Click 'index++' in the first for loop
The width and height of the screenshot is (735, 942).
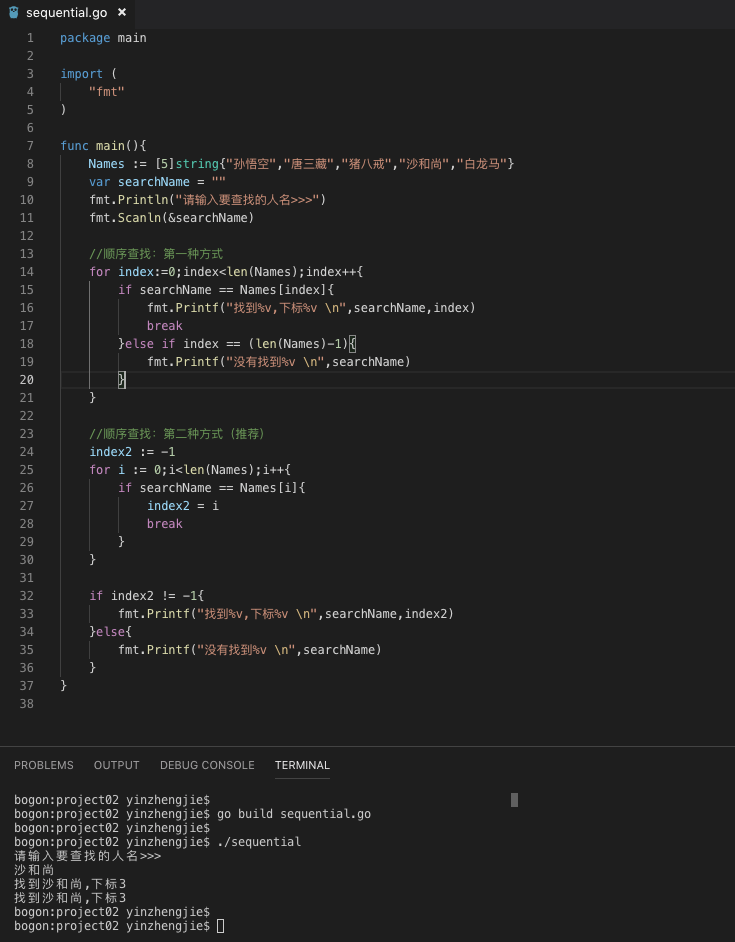[x=331, y=272]
